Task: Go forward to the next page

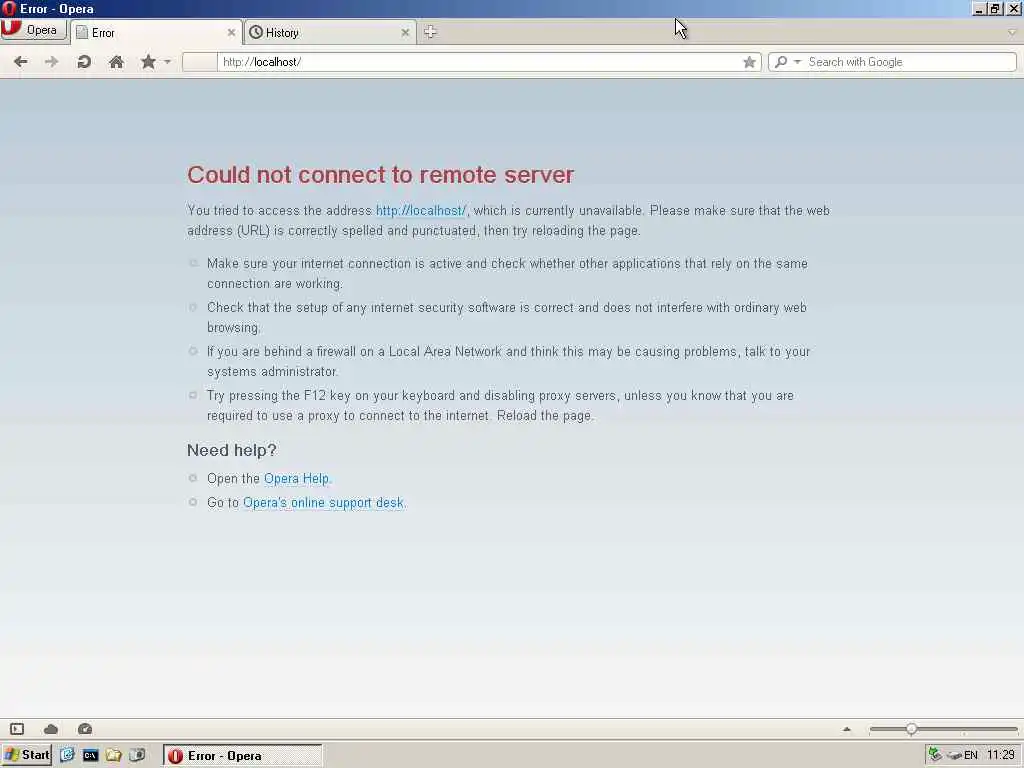Action: (51, 62)
